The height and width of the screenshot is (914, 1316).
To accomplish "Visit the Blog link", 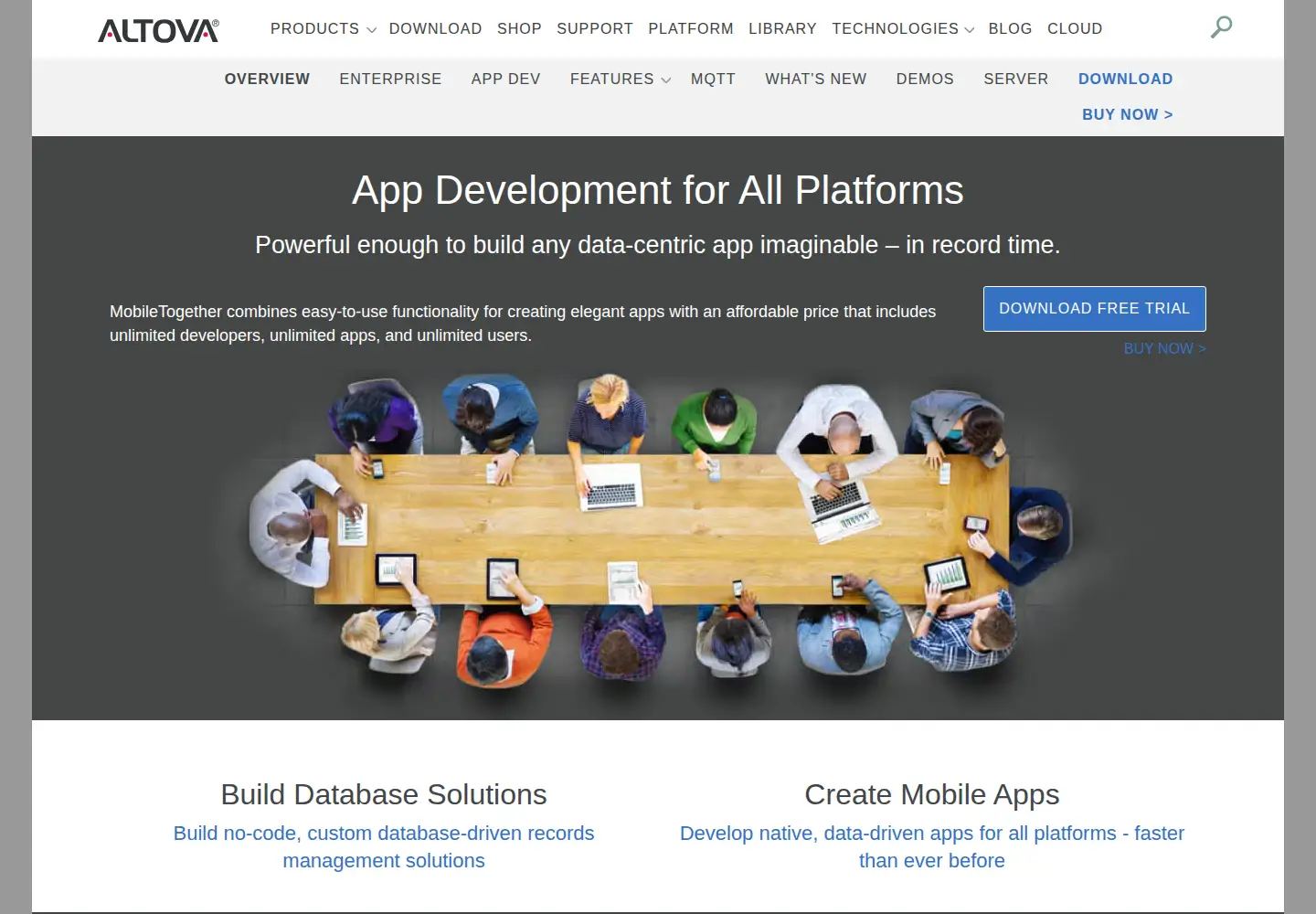I will [1010, 29].
